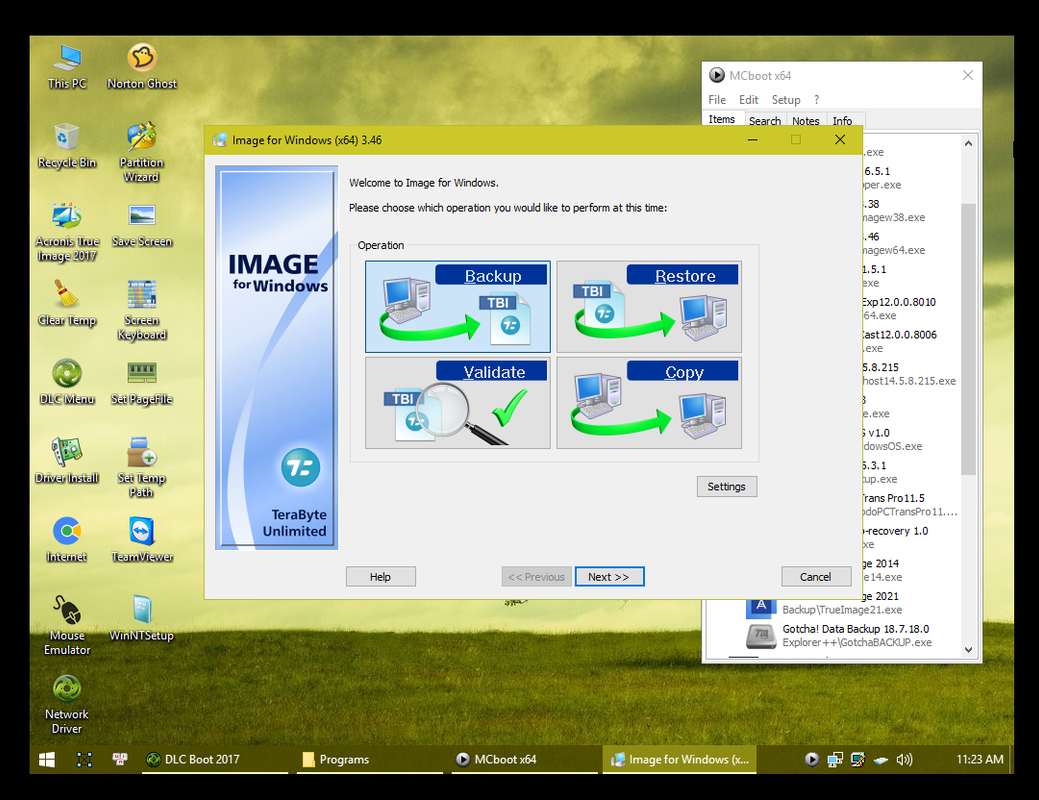Open MCboot File menu
This screenshot has width=1039, height=800.
(717, 100)
